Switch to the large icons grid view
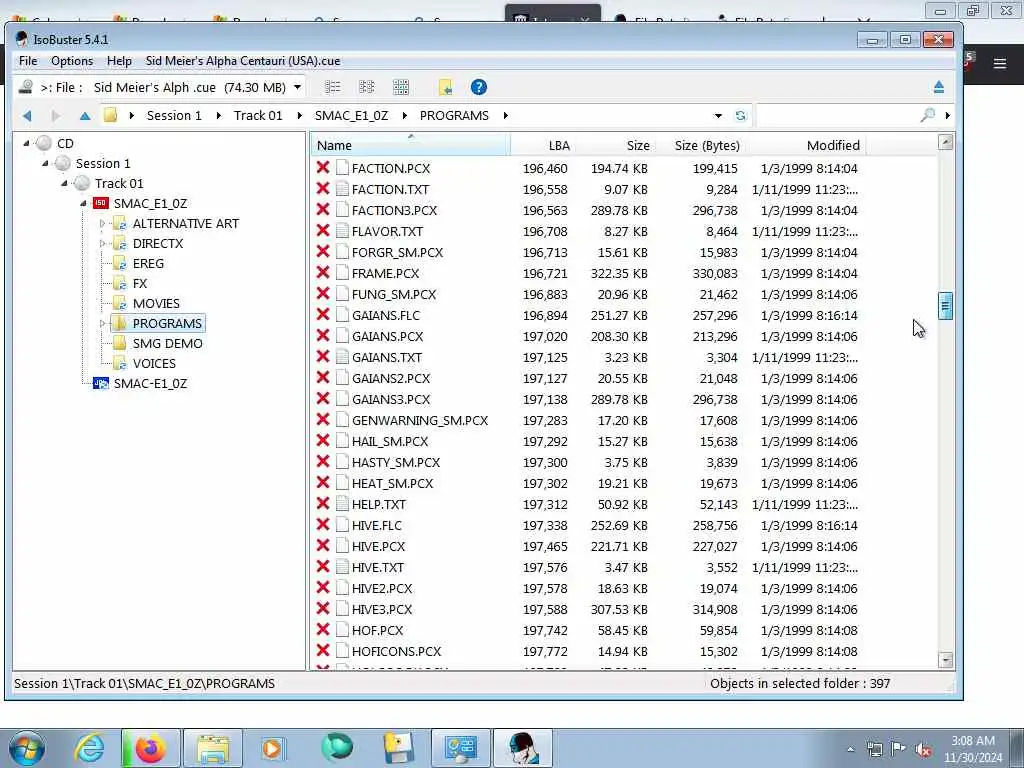The width and height of the screenshot is (1024, 768). coord(401,87)
